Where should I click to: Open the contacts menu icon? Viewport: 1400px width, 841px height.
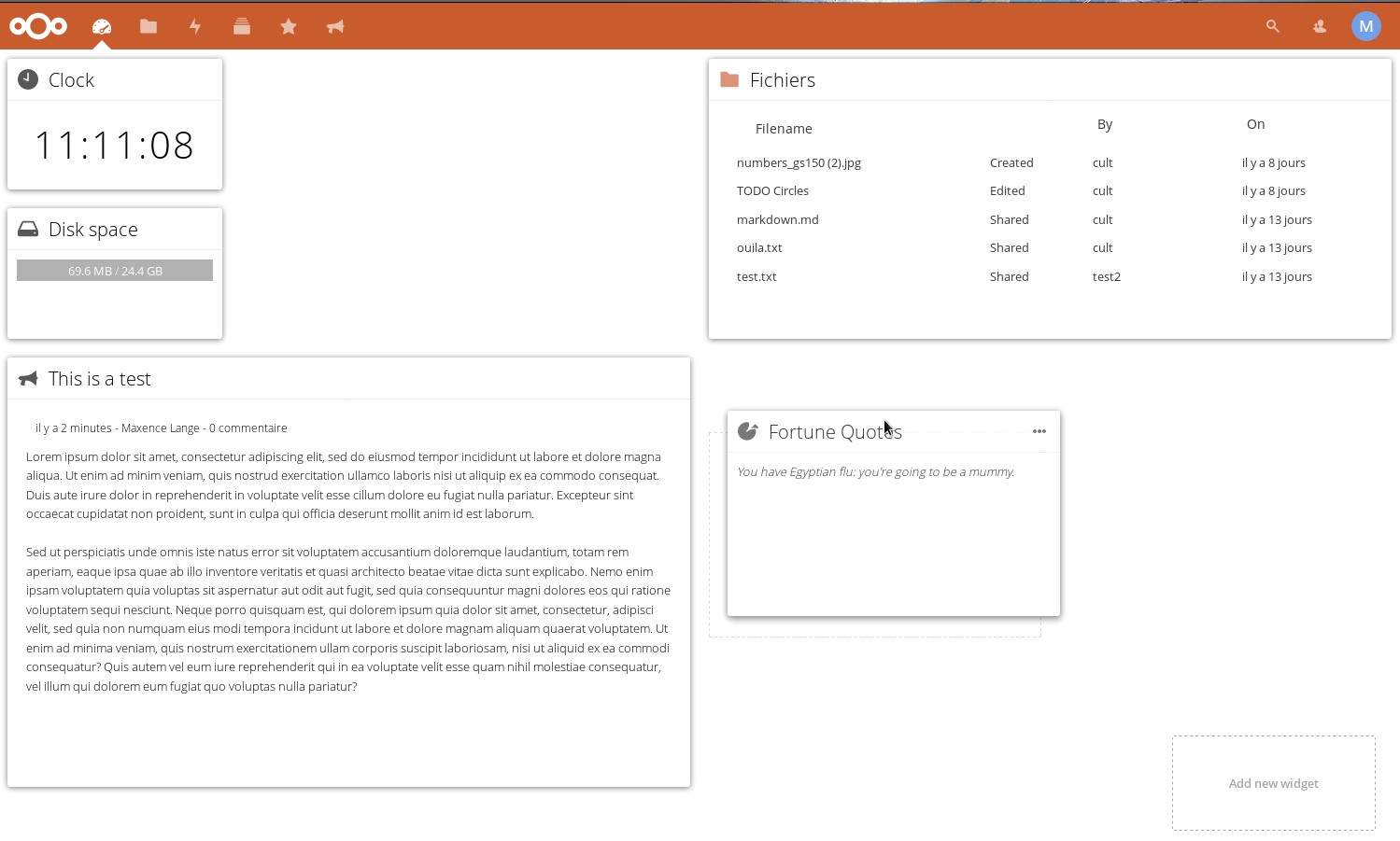[x=1320, y=26]
